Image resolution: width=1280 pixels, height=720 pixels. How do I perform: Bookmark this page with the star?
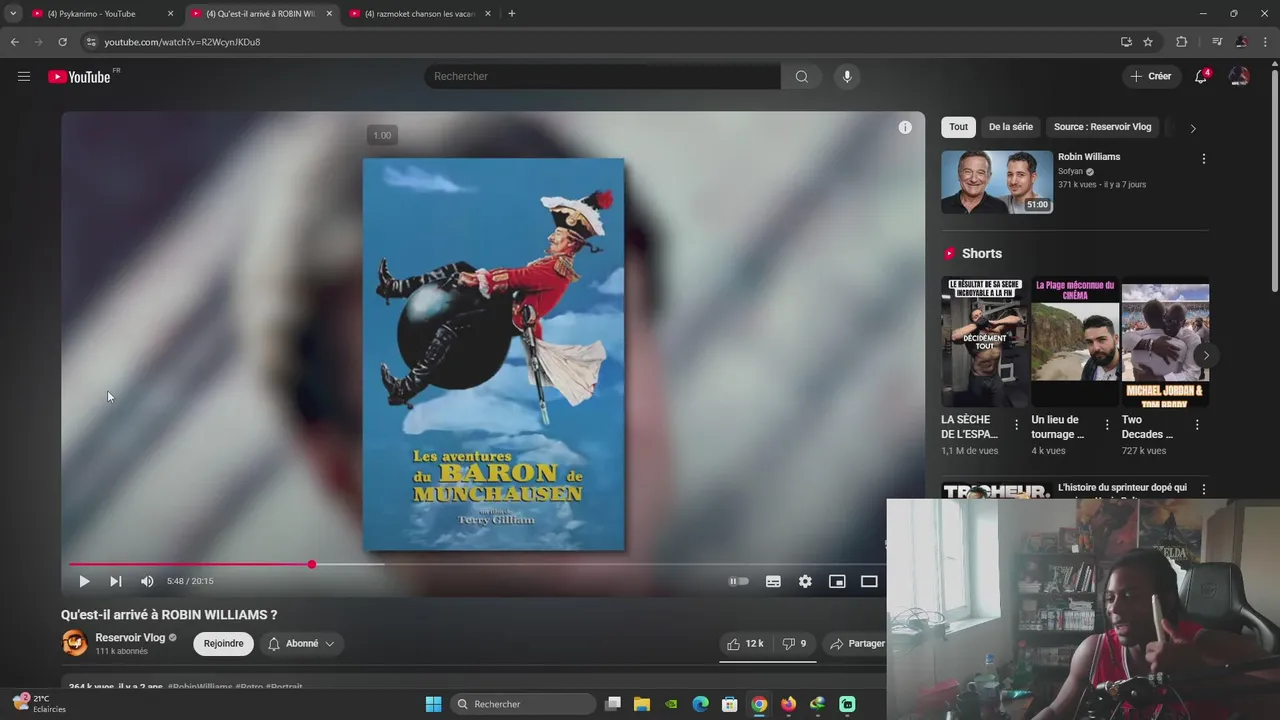[1148, 42]
